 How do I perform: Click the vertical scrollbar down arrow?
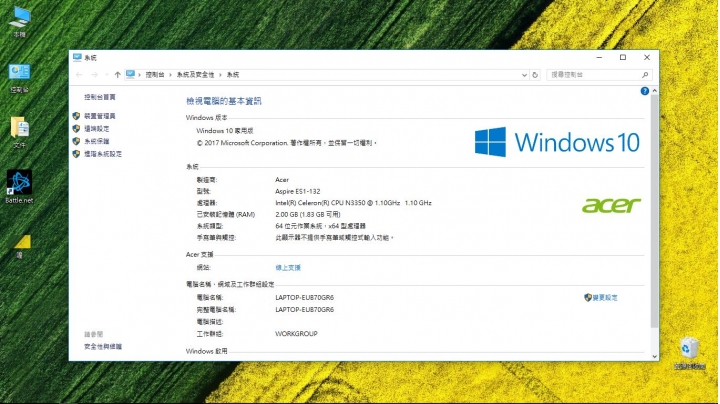coord(654,356)
